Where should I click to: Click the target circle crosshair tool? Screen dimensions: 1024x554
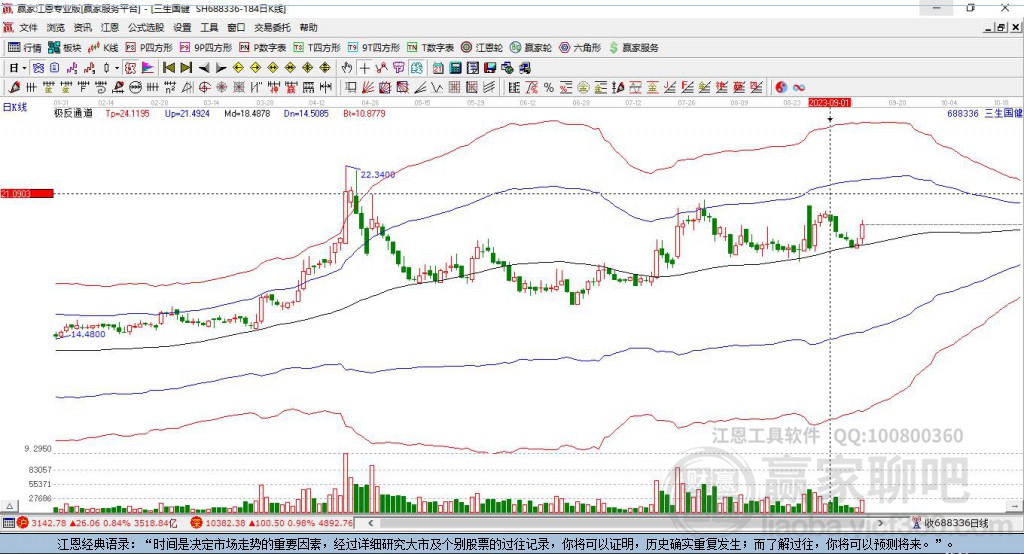204,88
